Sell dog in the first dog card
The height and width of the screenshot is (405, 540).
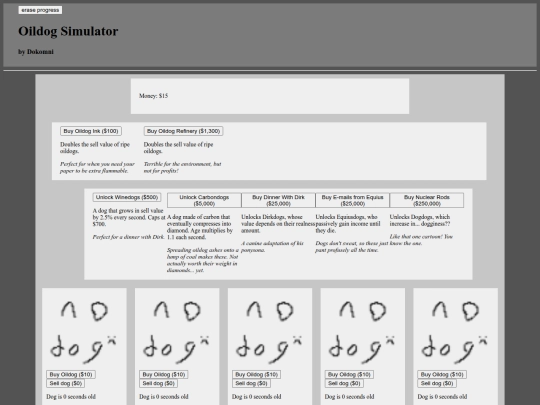65,383
